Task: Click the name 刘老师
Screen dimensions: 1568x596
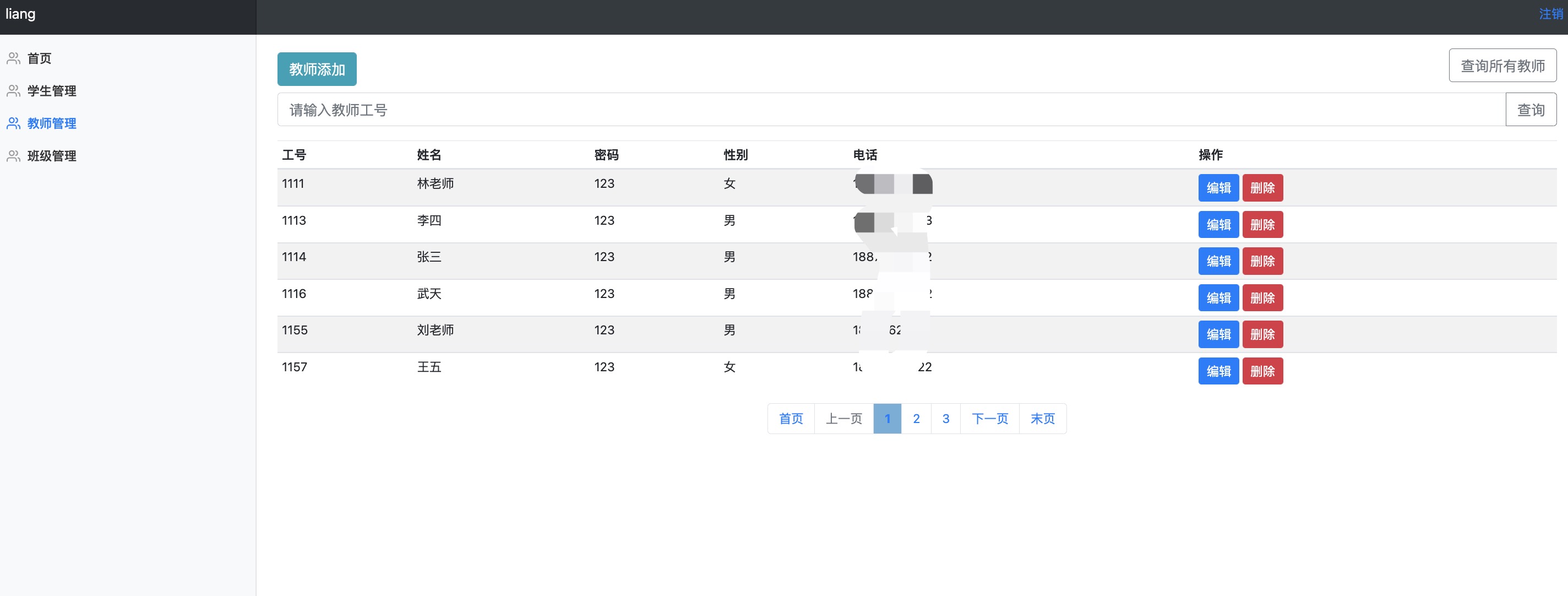Action: (x=435, y=330)
